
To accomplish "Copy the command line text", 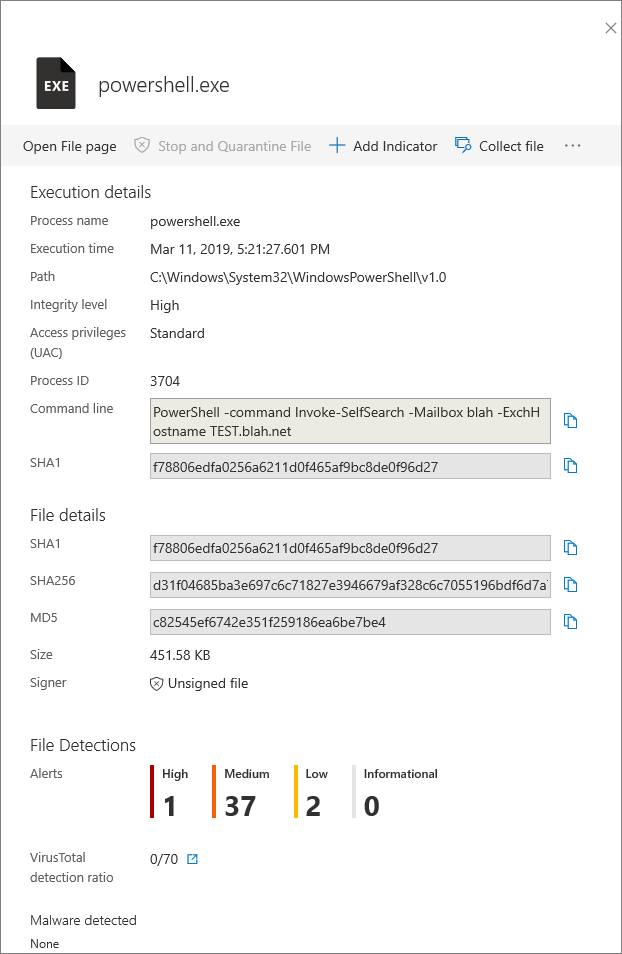I will 570,420.
